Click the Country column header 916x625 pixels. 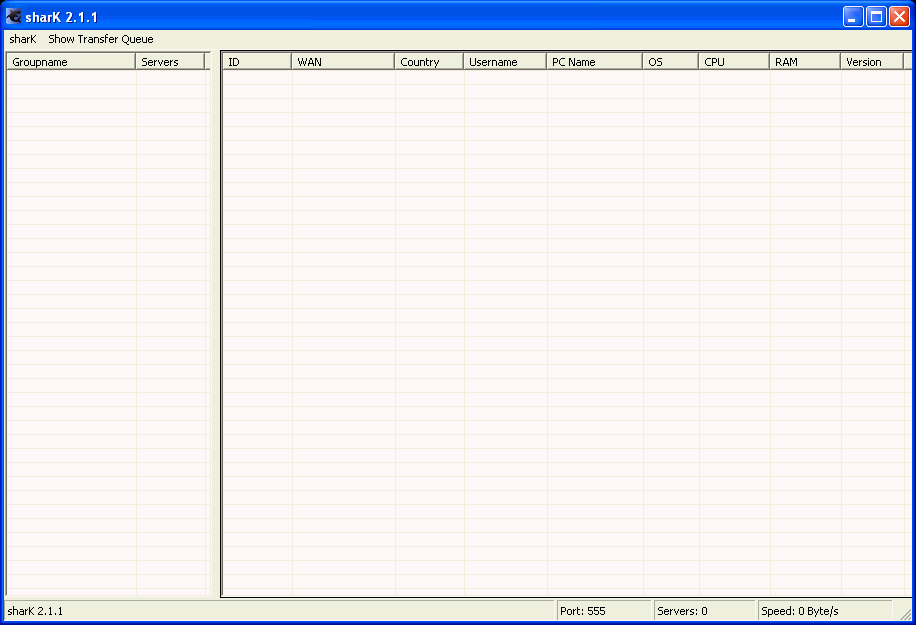click(x=428, y=61)
